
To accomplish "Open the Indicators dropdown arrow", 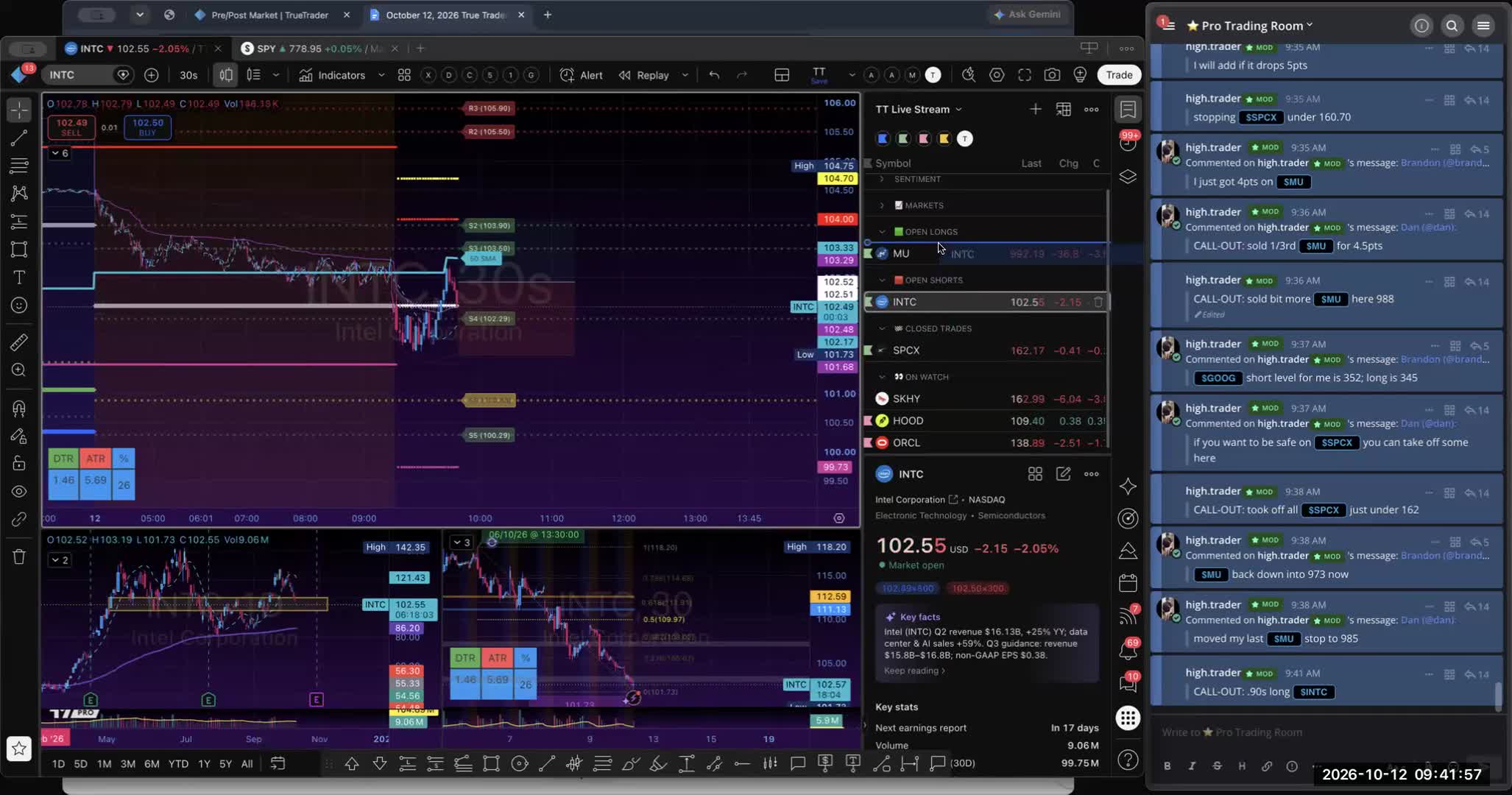I will pyautogui.click(x=381, y=75).
